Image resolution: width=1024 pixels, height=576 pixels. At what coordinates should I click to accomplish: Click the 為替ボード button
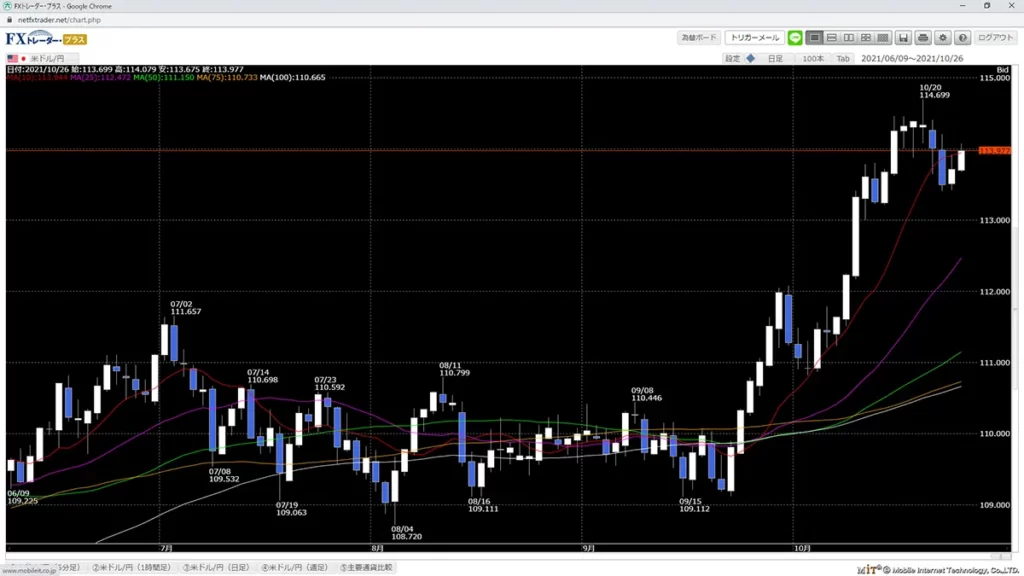coord(699,38)
